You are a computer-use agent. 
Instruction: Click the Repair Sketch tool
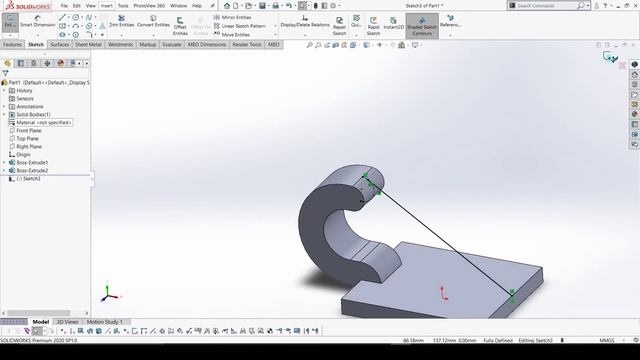coord(339,26)
